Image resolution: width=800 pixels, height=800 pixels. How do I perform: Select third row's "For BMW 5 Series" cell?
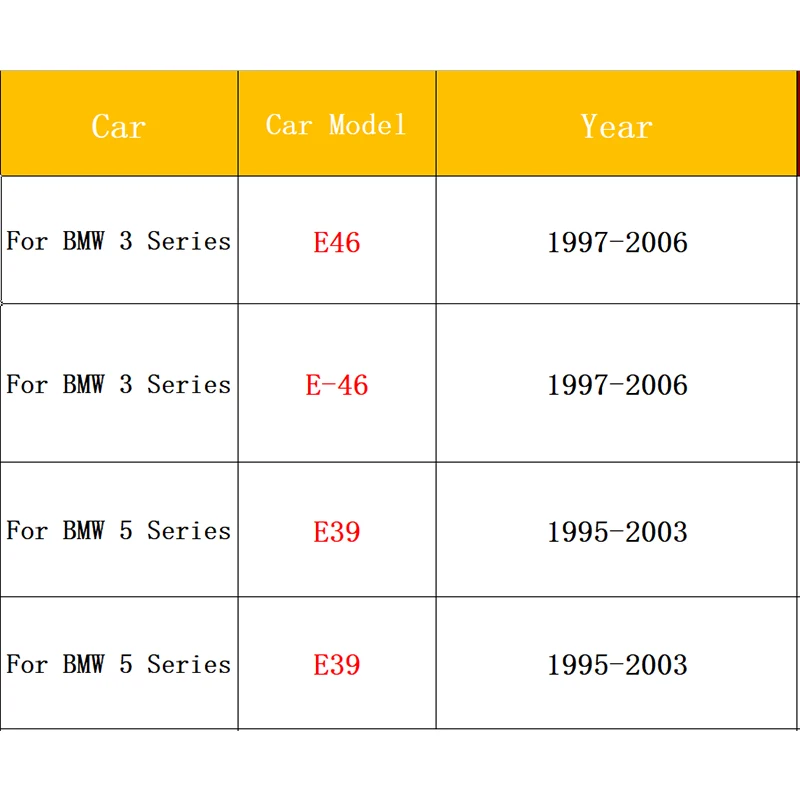118,530
